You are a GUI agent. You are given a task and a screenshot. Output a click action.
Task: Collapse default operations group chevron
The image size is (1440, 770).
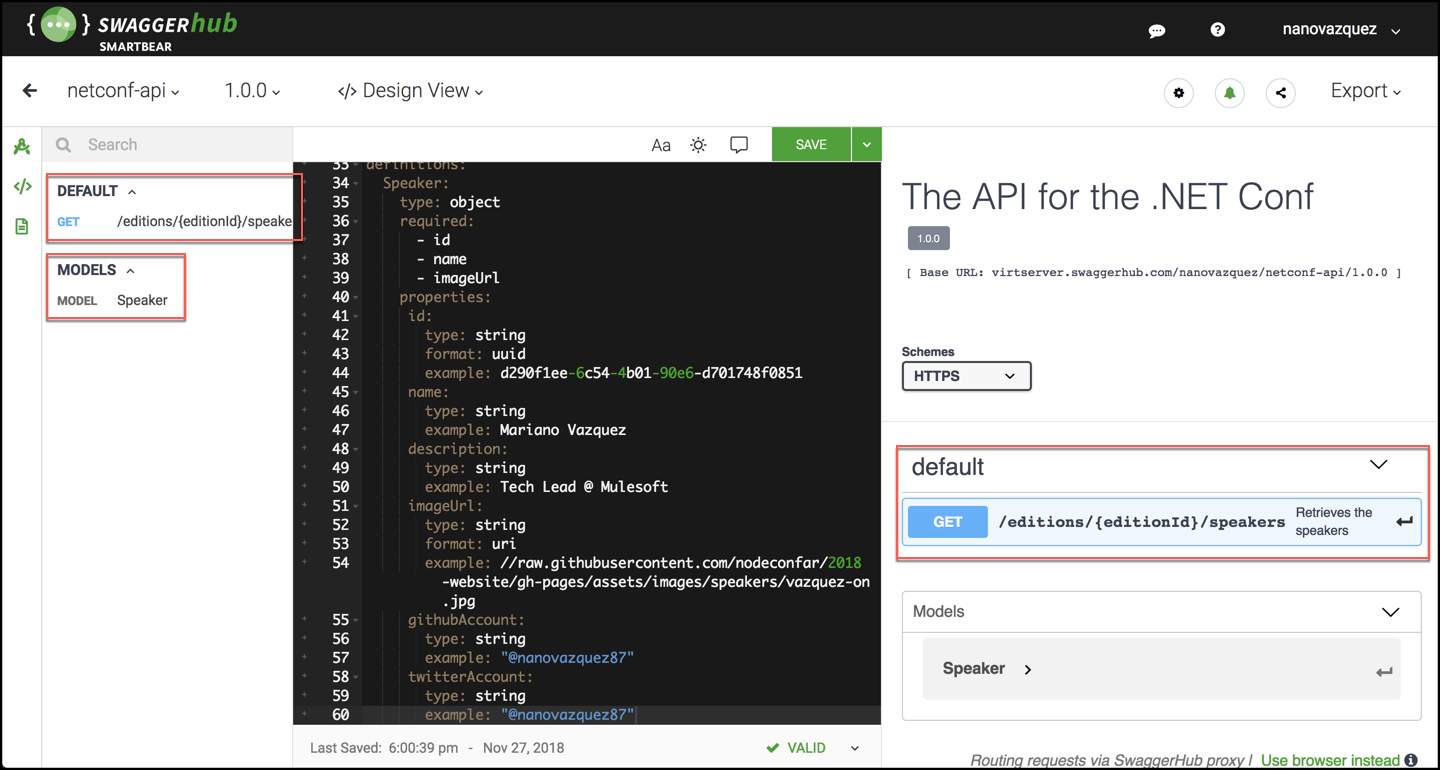(1379, 465)
